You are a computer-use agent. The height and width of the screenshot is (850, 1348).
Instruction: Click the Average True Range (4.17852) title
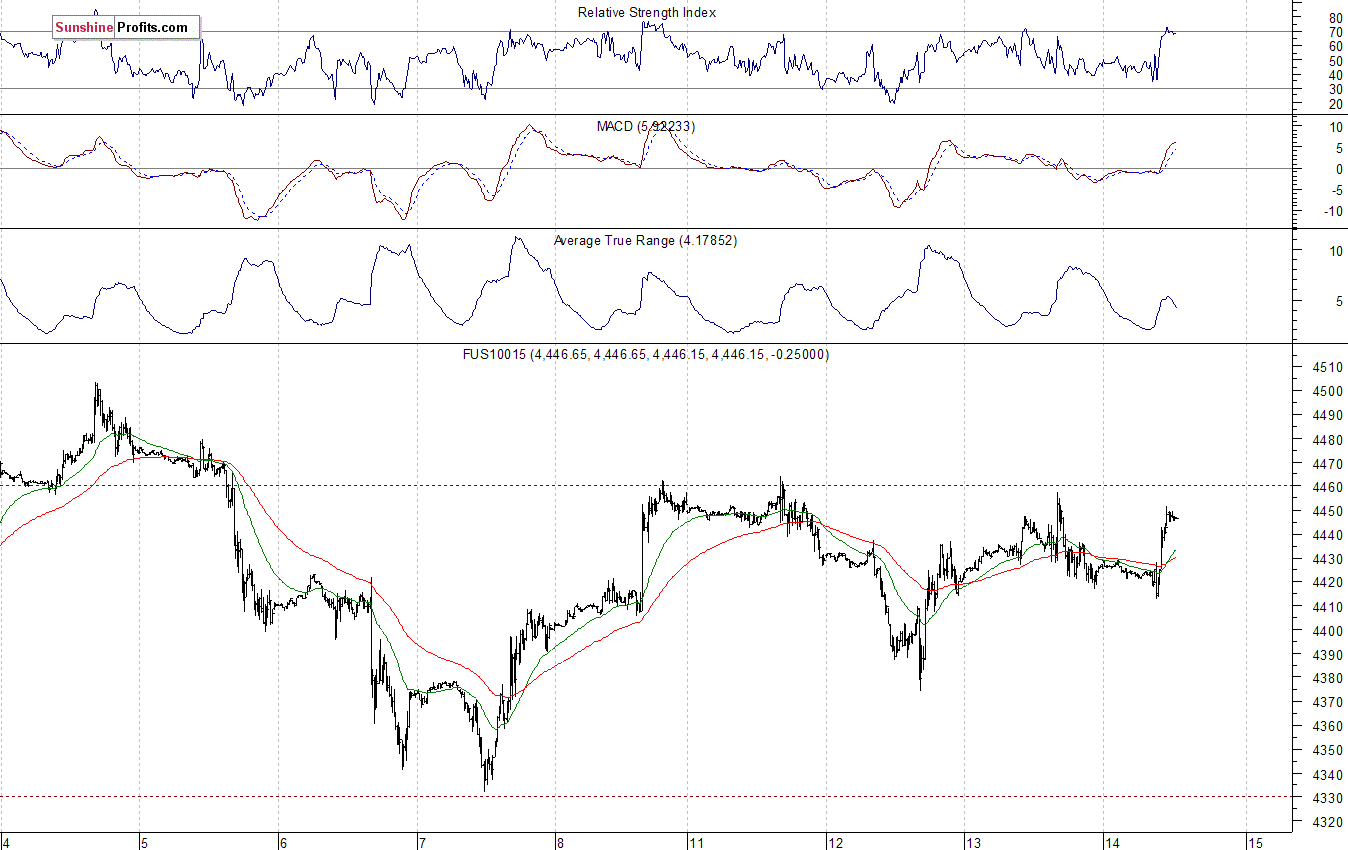point(645,241)
